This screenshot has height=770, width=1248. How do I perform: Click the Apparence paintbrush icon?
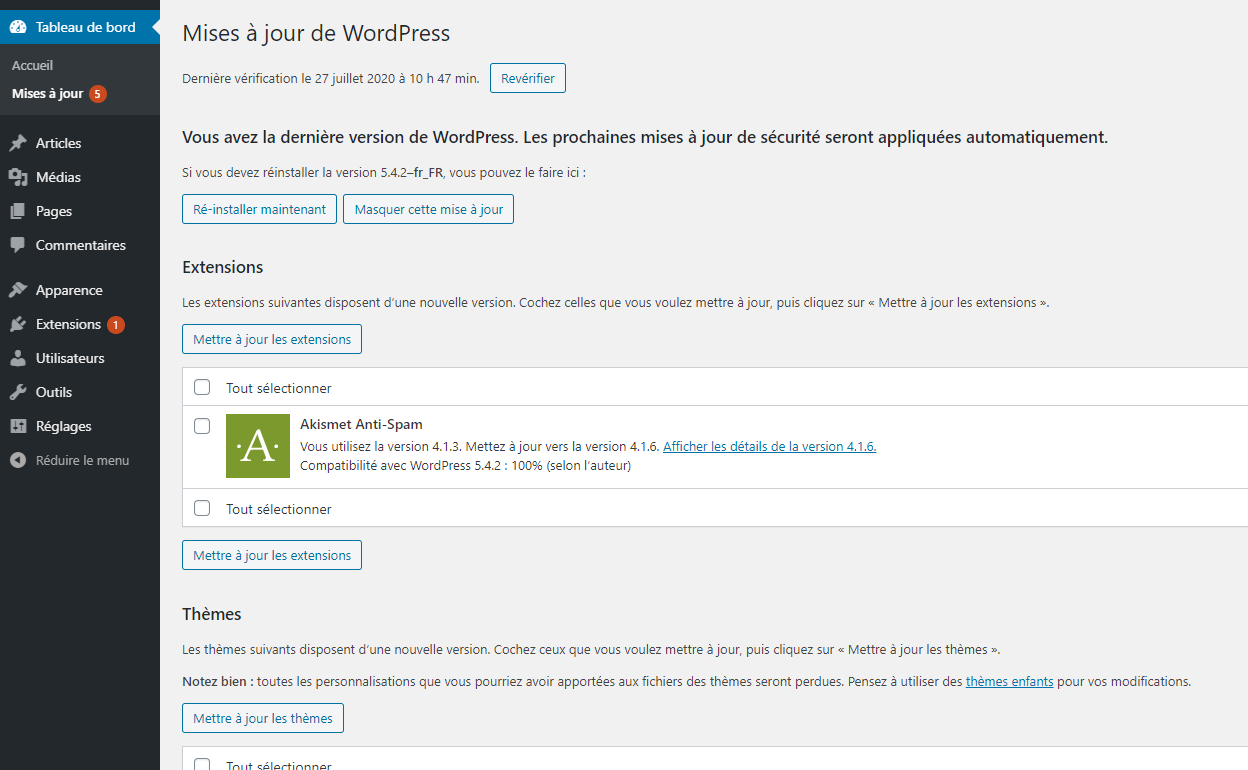click(18, 290)
